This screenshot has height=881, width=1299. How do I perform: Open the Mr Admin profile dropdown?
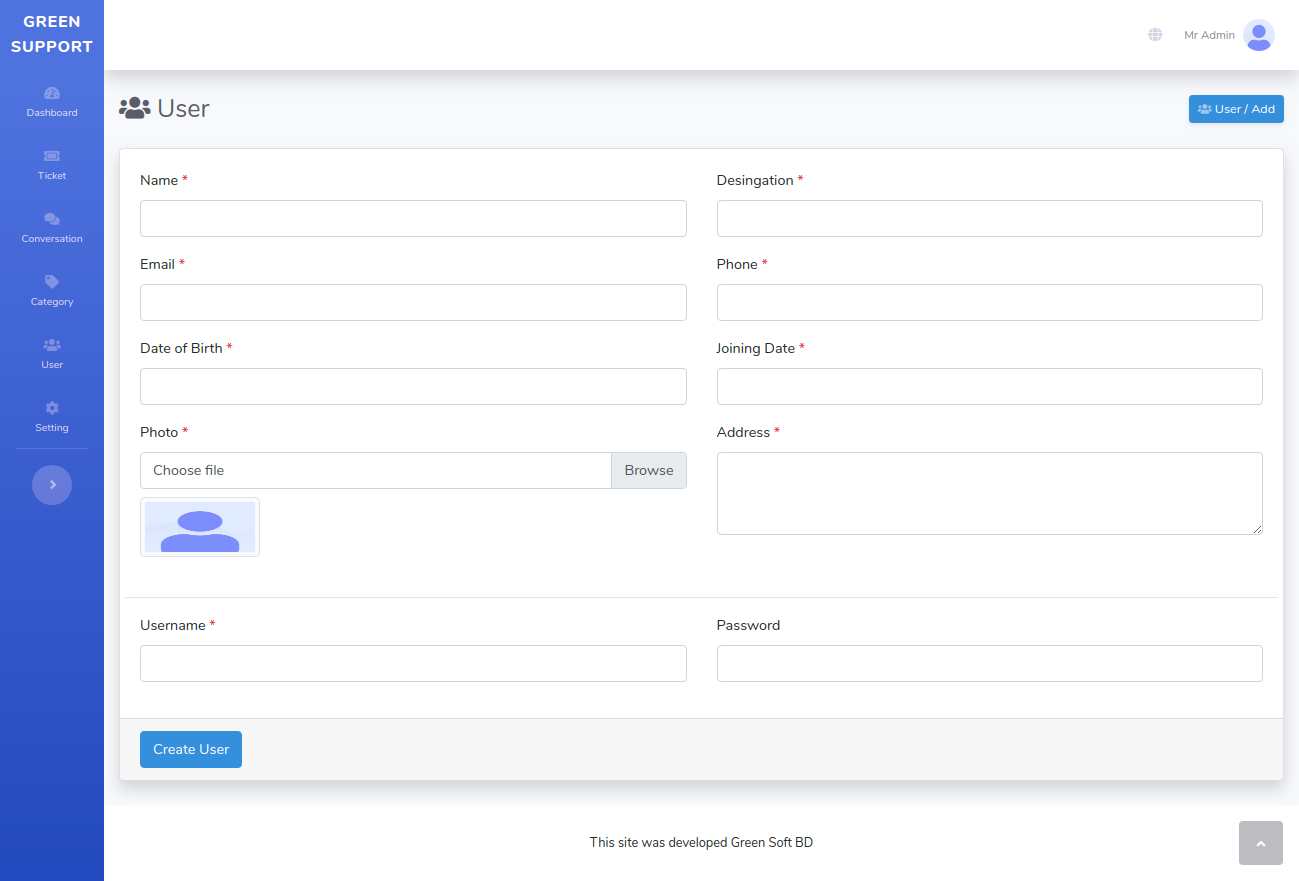1209,35
